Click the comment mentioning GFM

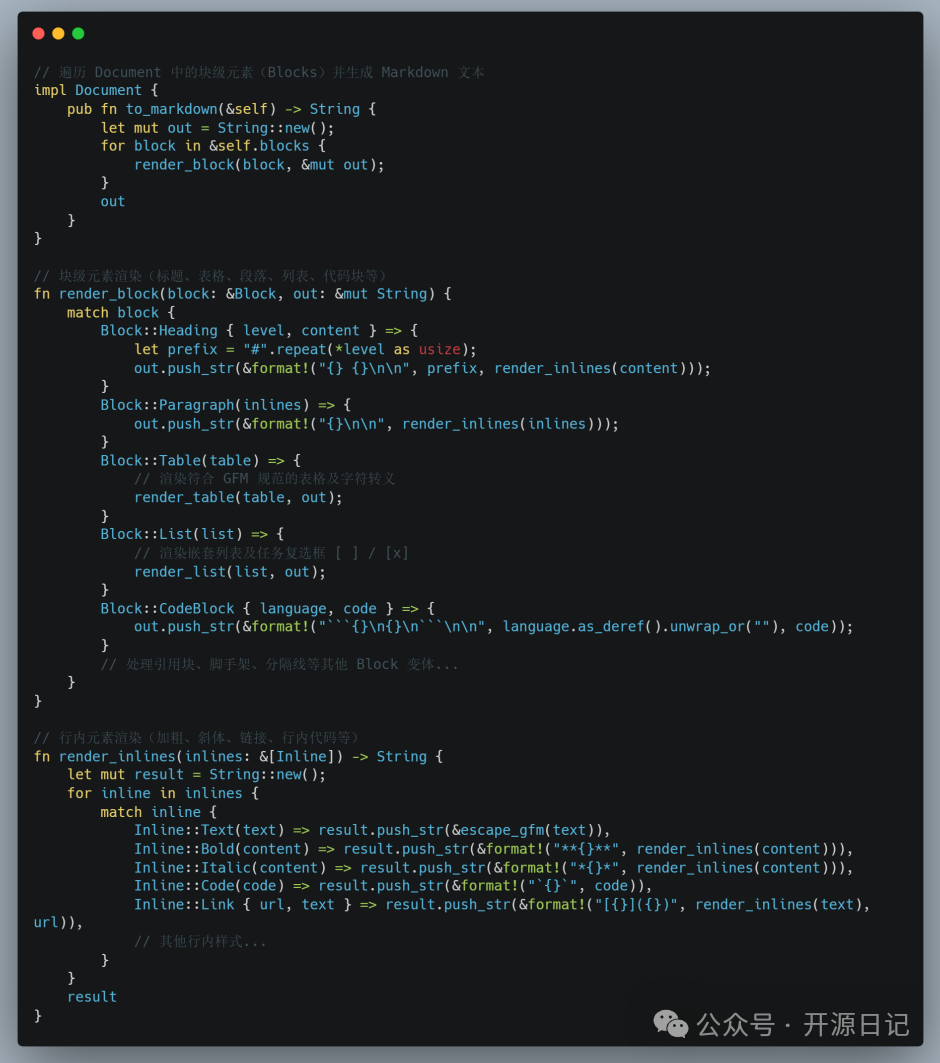264,479
